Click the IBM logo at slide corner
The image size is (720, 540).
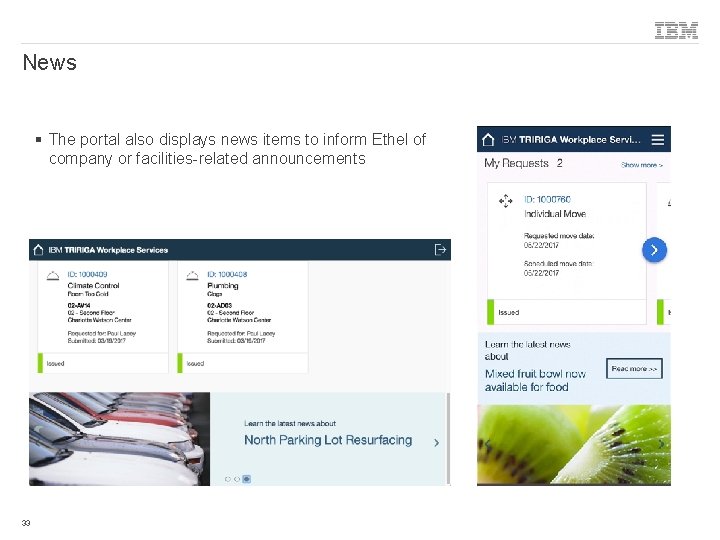(676, 30)
